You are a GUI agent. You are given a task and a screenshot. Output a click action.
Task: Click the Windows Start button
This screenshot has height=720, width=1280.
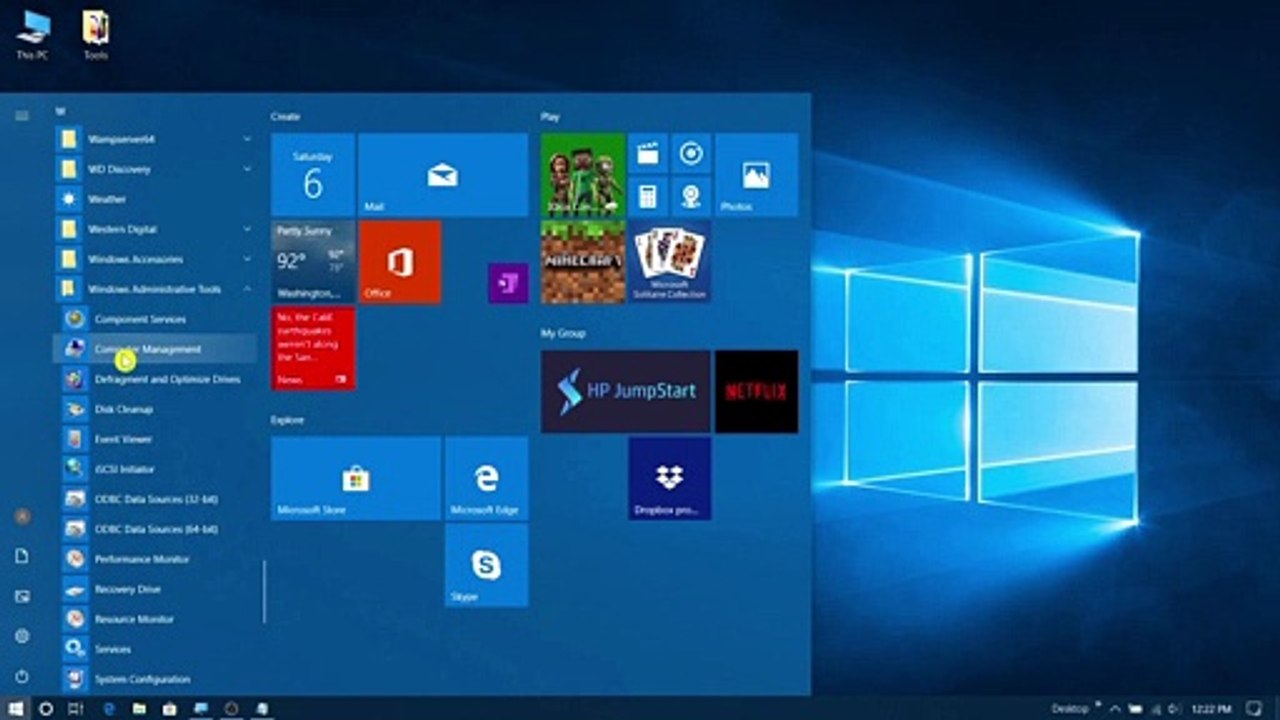click(x=16, y=708)
